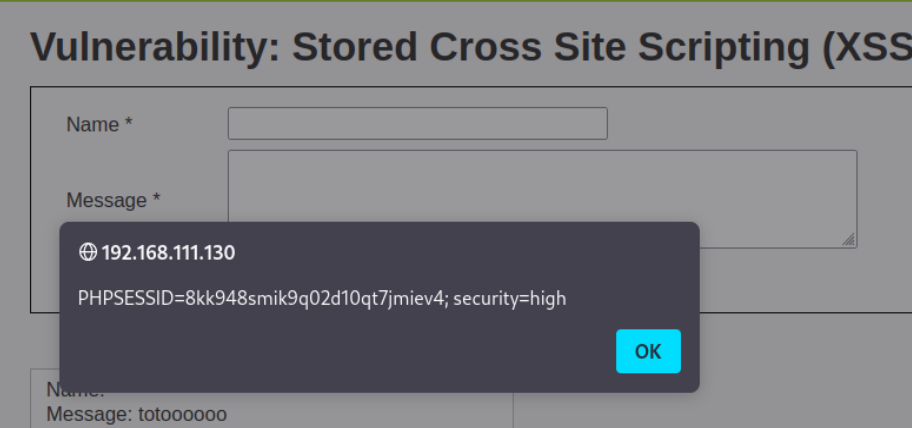Click the asterisk after the Name label
Viewport: 912px width, 428px height.
129,125
